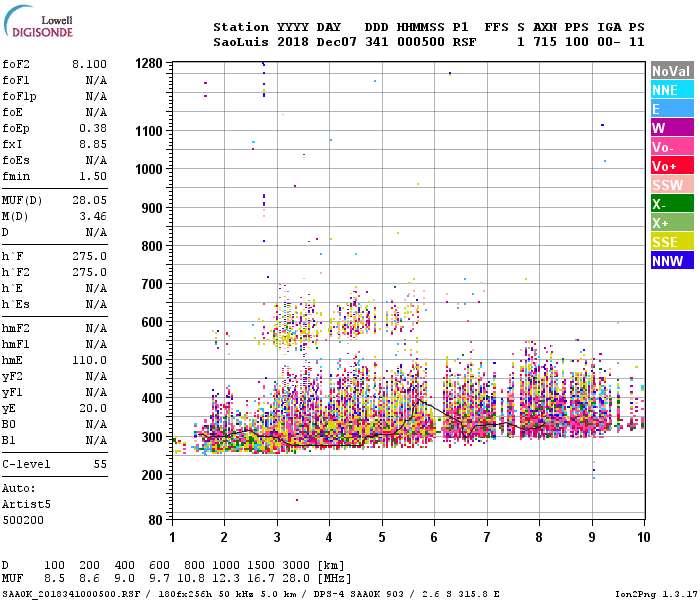Click the 1280 km height axis label
Image resolution: width=700 pixels, height=600 pixels.
pos(149,63)
